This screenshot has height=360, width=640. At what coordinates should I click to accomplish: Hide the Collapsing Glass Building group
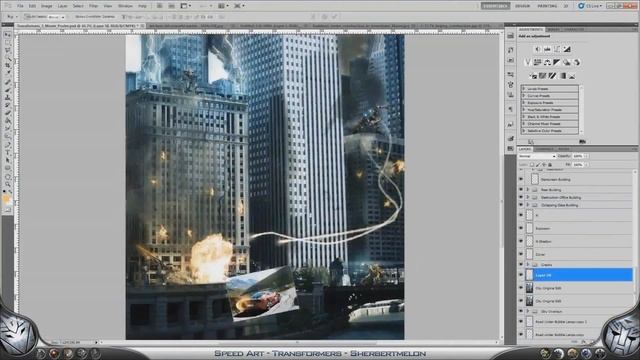(x=521, y=205)
